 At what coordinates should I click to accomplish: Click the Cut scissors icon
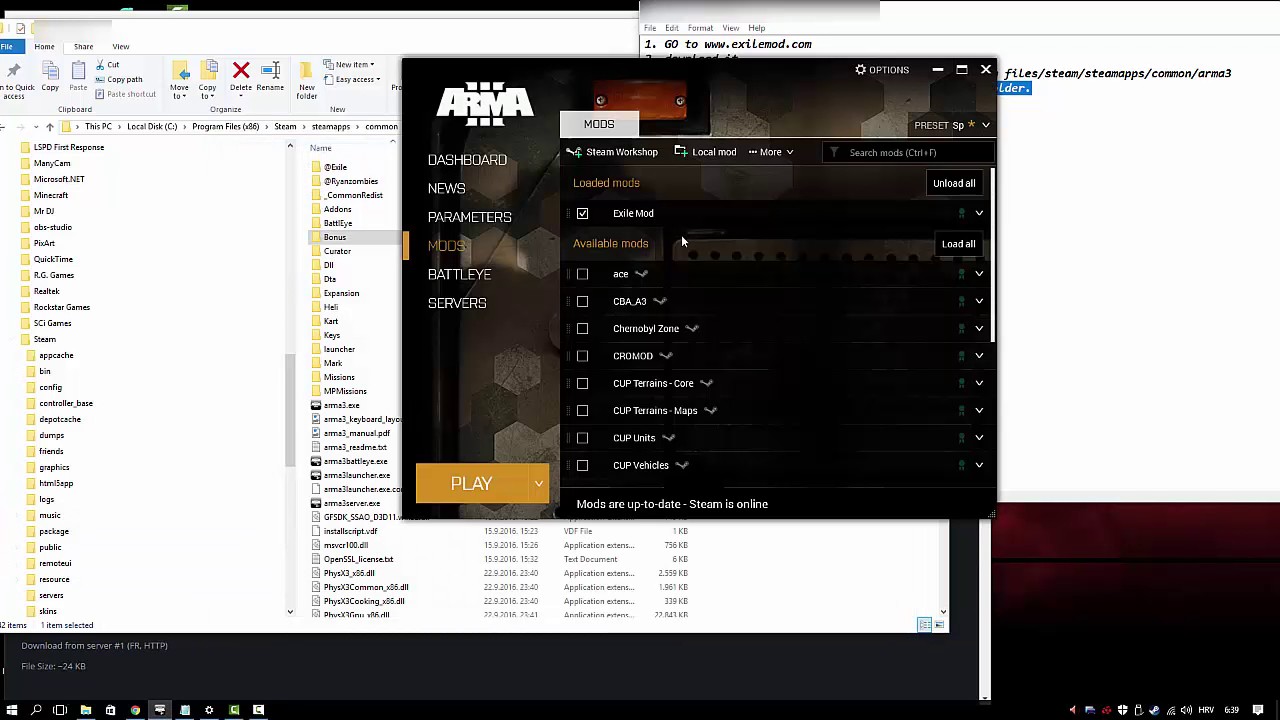coord(101,65)
